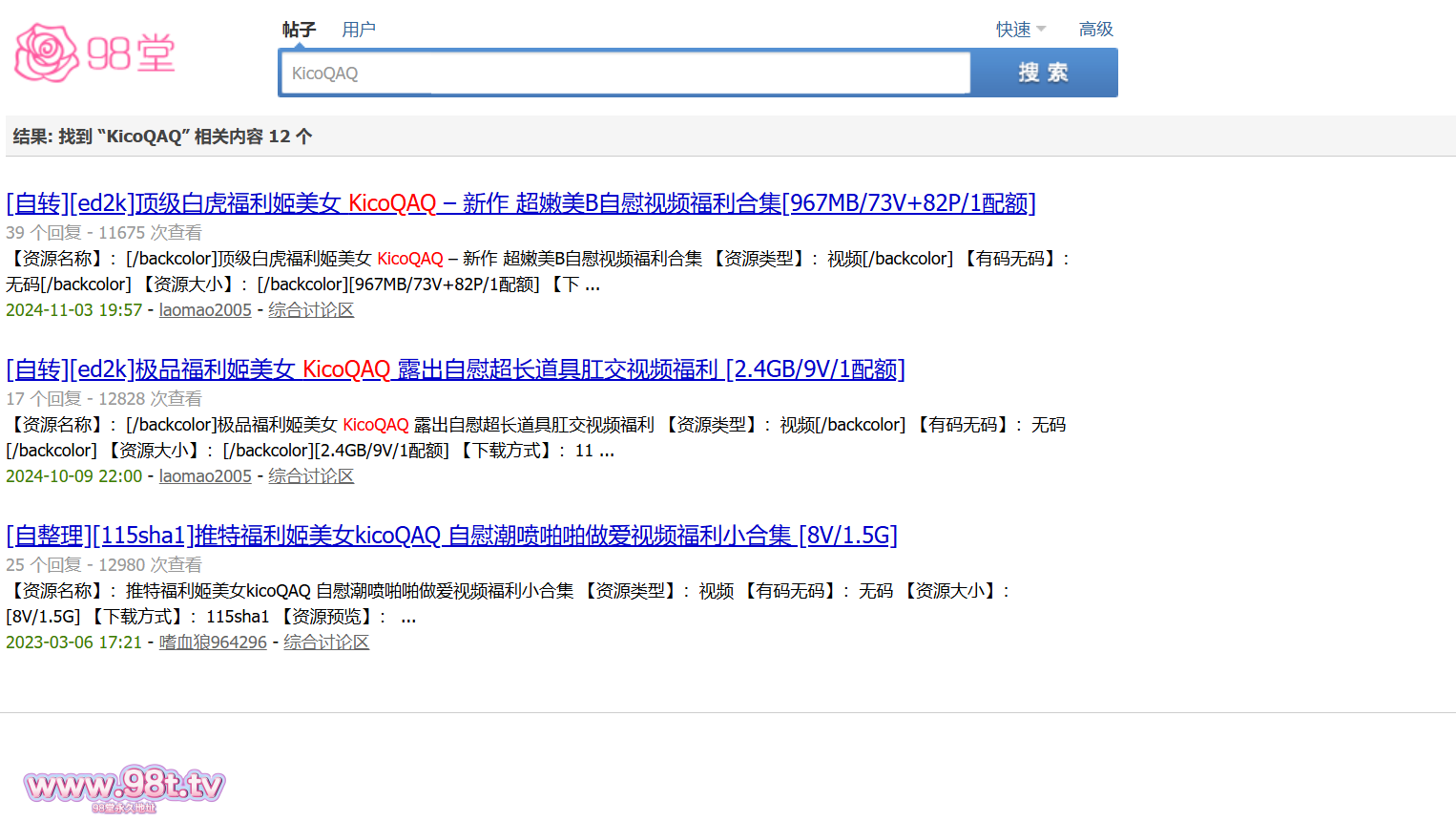Open author laomao2005 of 2024-10-09 post
Viewport: 1456px width, 822px height.
pyautogui.click(x=205, y=476)
